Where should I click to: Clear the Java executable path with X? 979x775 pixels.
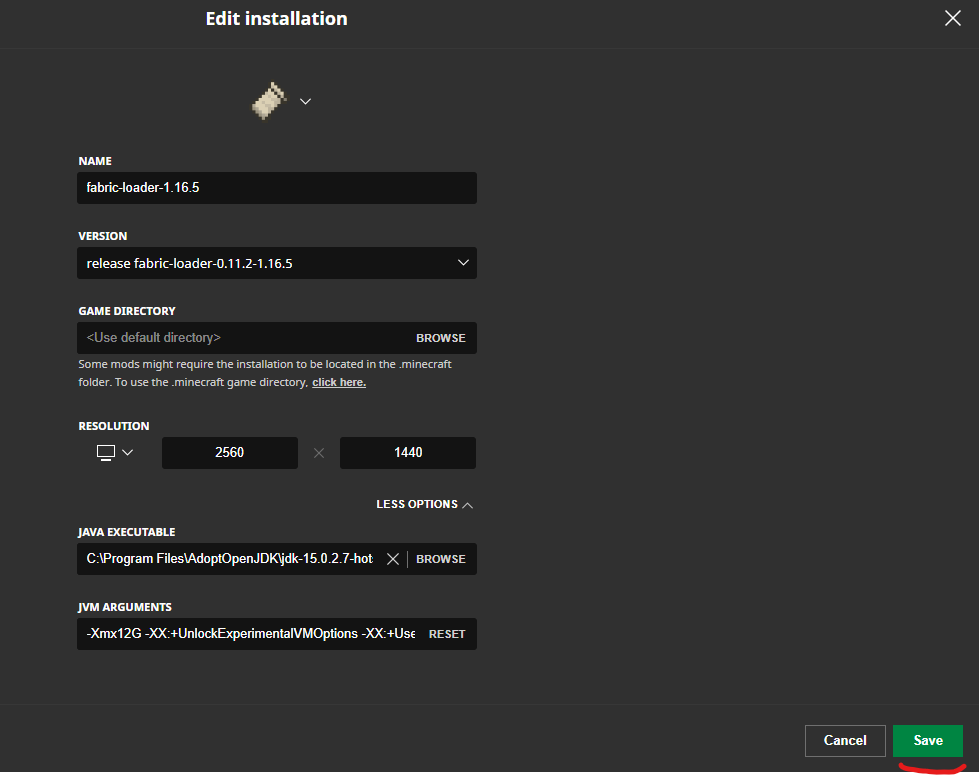(392, 559)
